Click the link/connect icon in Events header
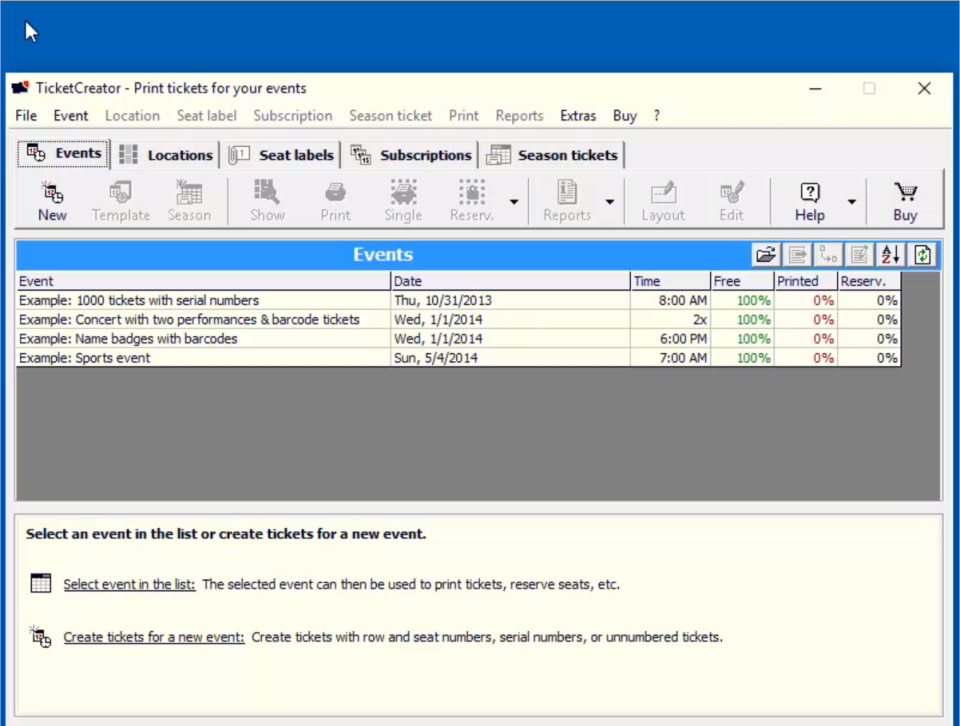The width and height of the screenshot is (960, 726). point(828,255)
